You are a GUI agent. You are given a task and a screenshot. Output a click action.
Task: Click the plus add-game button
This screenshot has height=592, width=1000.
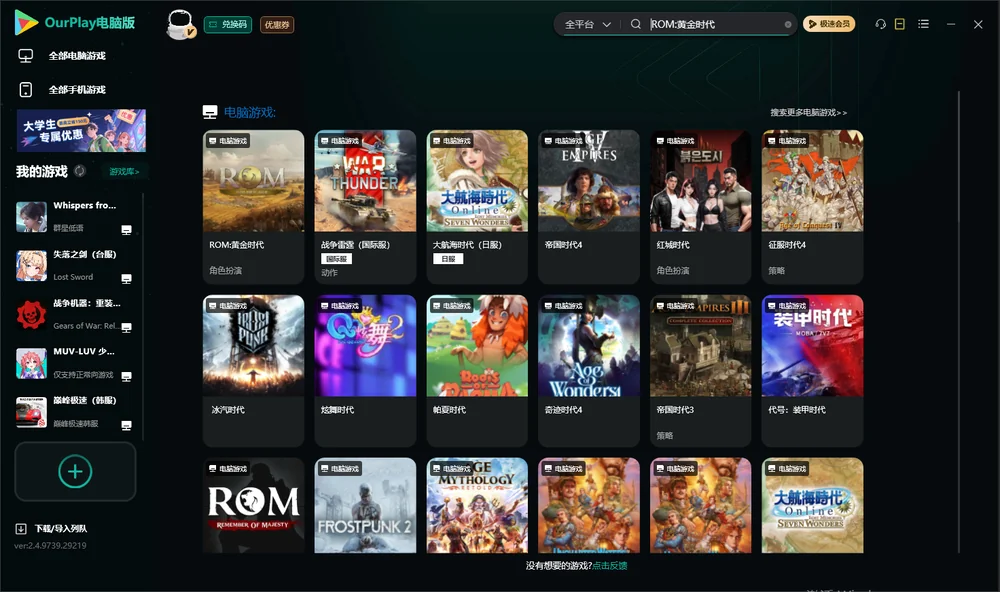75,471
